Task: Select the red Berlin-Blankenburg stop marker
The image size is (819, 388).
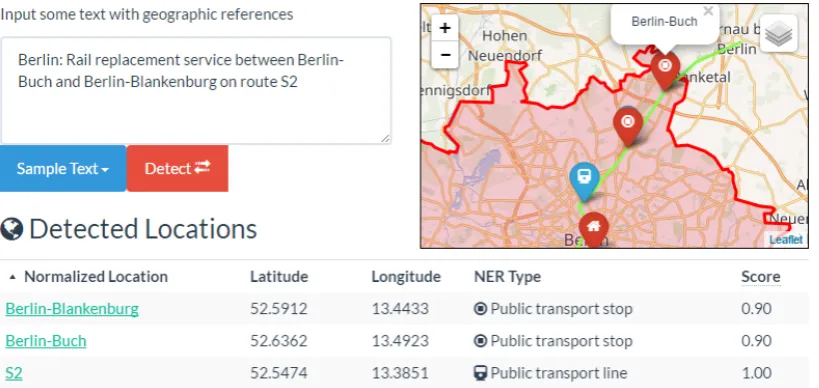Action: click(628, 126)
